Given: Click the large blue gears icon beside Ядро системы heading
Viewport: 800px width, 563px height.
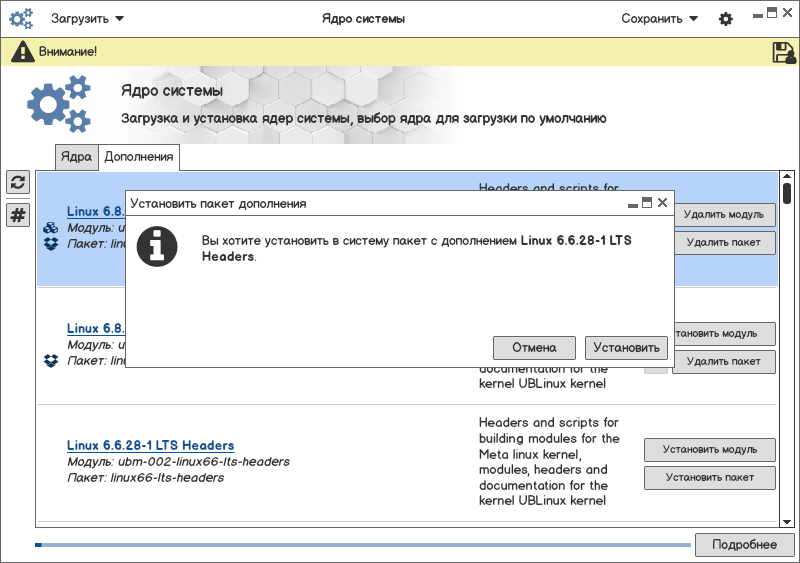Looking at the screenshot, I should click(x=59, y=104).
